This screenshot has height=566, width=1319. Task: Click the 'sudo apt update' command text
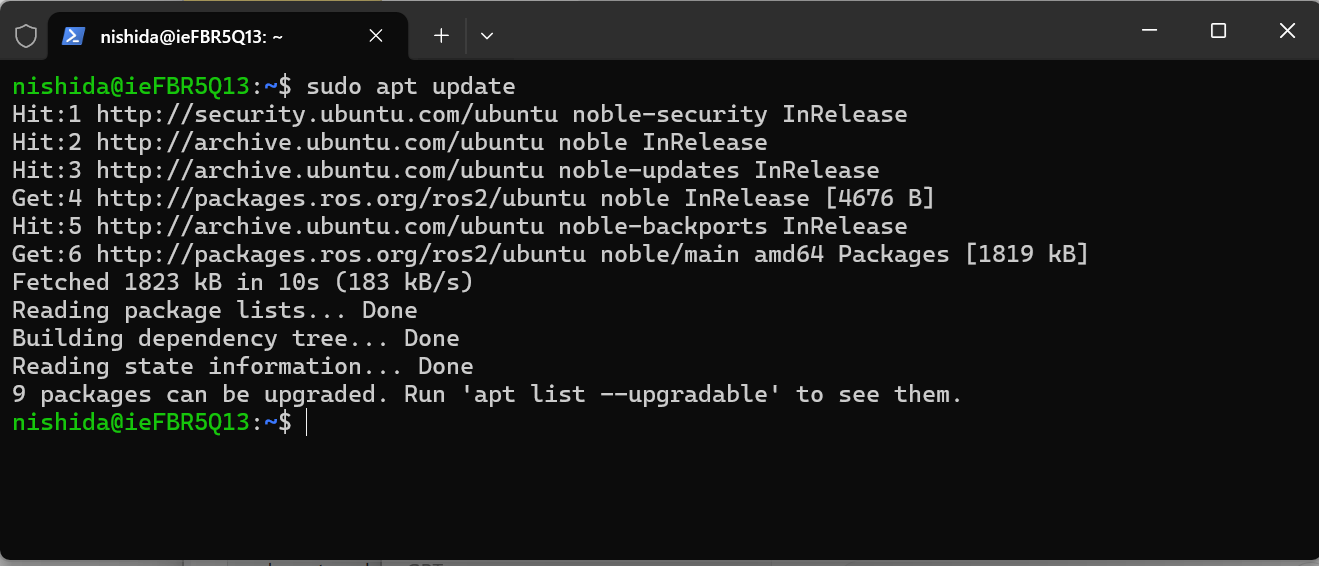click(x=410, y=86)
